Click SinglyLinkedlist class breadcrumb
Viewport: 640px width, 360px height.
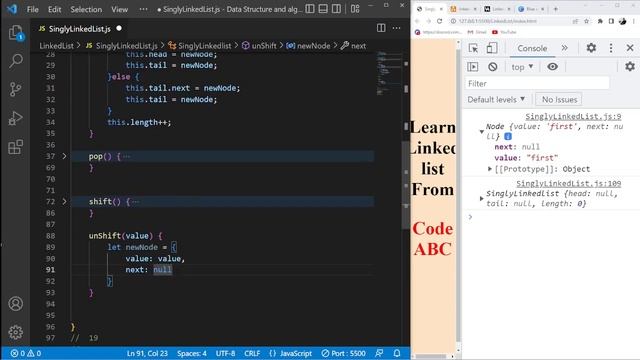200,46
